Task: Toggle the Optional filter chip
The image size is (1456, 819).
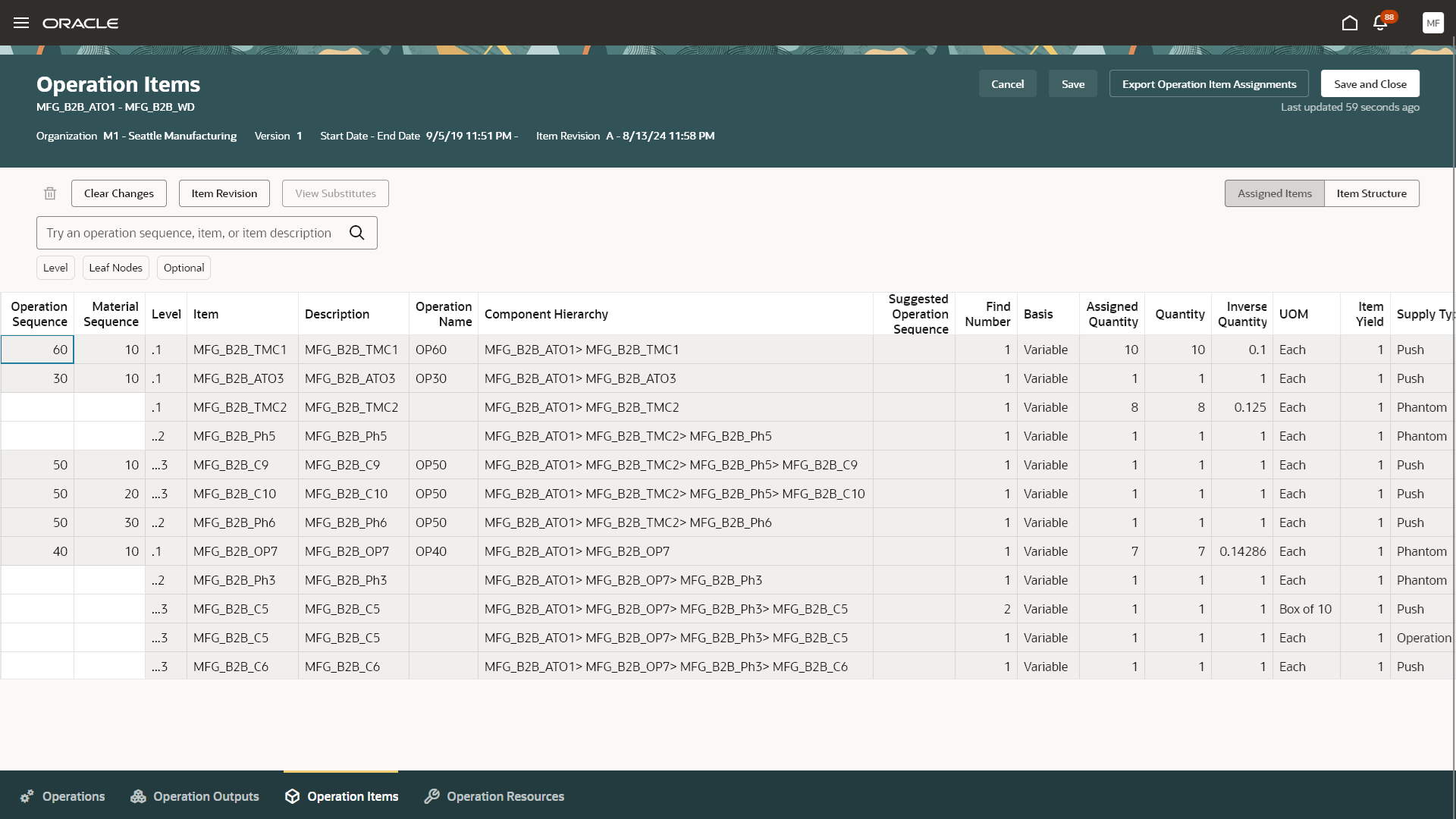Action: pyautogui.click(x=184, y=268)
